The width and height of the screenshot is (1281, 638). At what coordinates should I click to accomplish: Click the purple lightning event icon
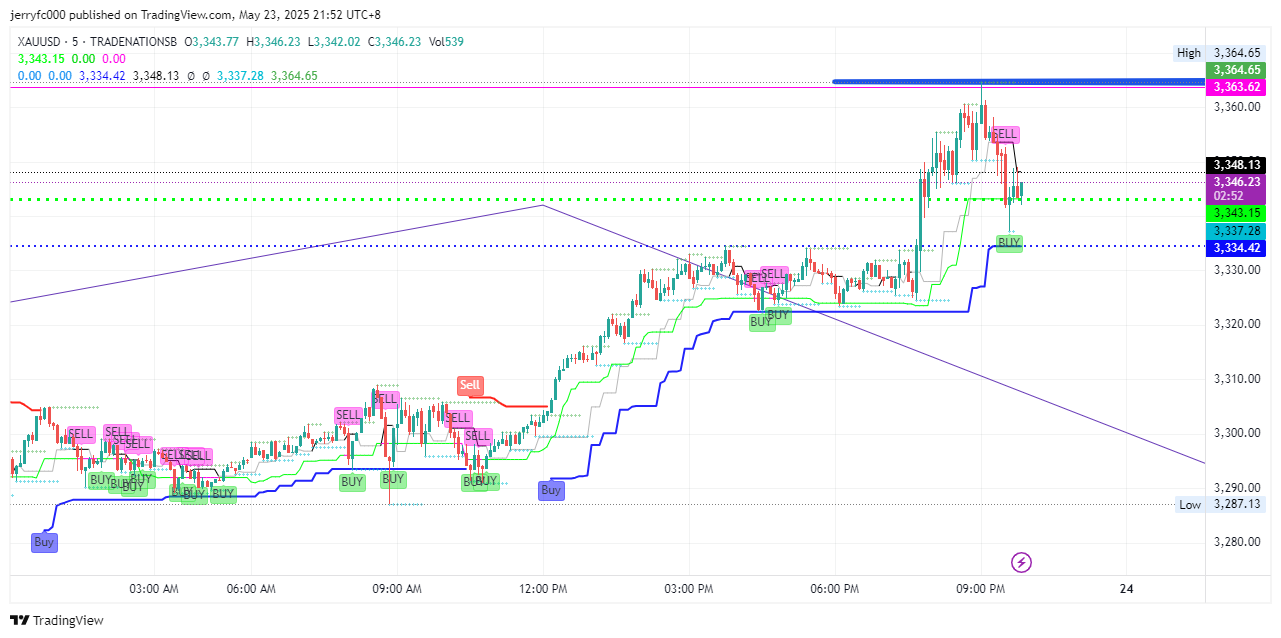[1021, 562]
